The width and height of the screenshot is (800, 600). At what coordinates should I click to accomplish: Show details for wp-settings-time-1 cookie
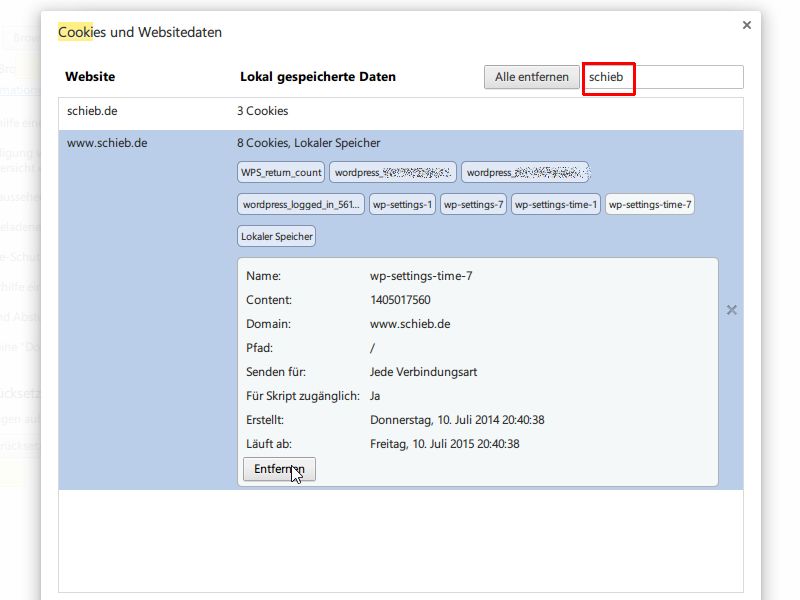point(556,205)
